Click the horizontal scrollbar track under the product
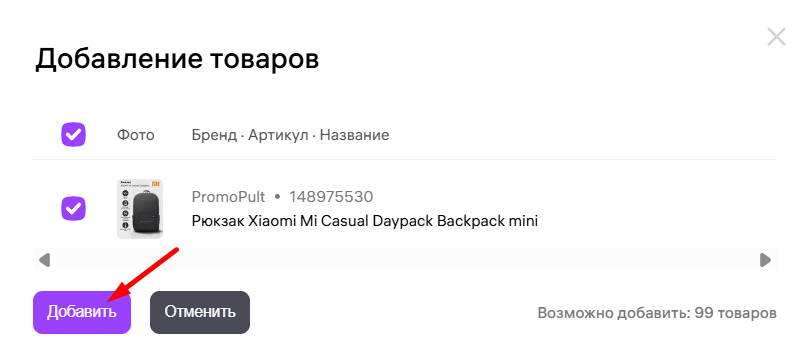The height and width of the screenshot is (362, 812). pos(405,260)
